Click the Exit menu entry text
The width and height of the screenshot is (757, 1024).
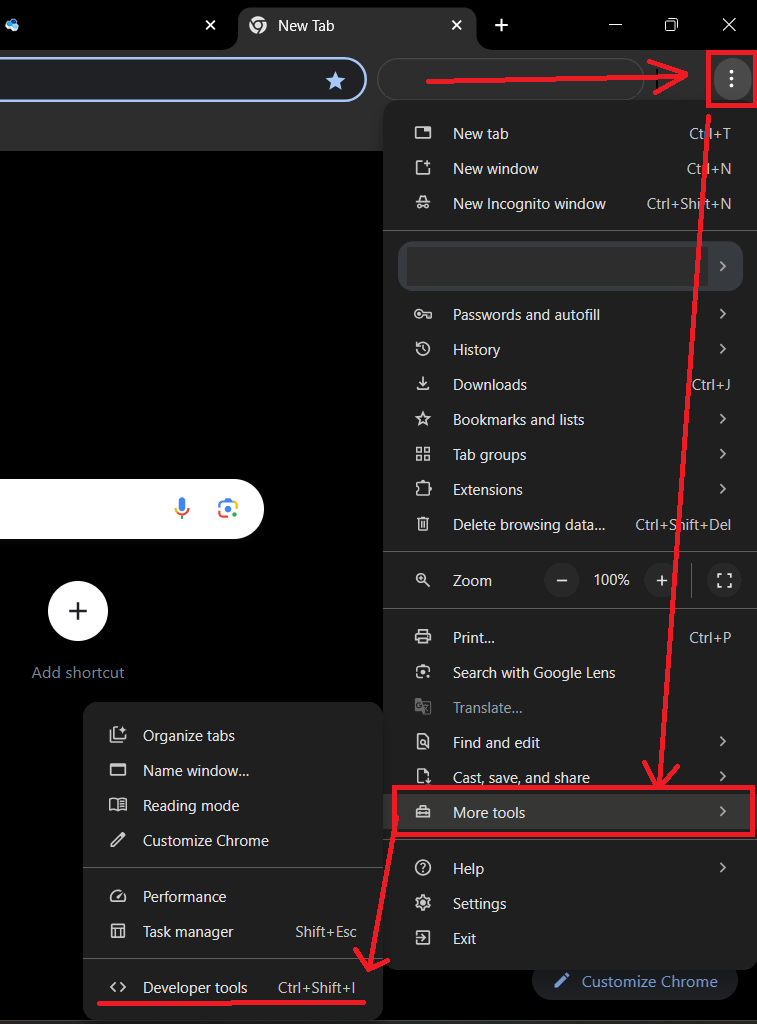click(464, 938)
